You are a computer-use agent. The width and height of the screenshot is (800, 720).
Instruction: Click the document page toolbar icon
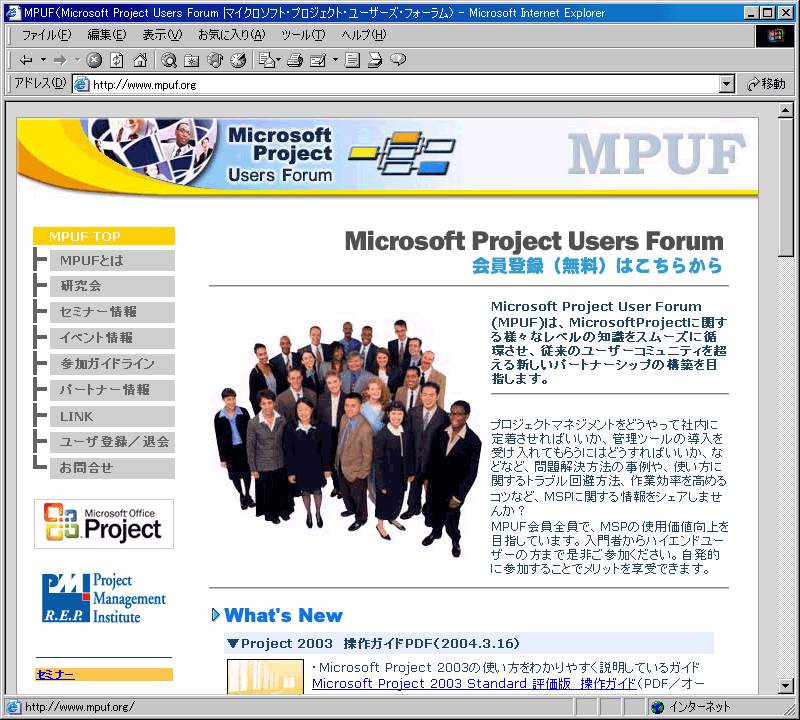tap(352, 60)
